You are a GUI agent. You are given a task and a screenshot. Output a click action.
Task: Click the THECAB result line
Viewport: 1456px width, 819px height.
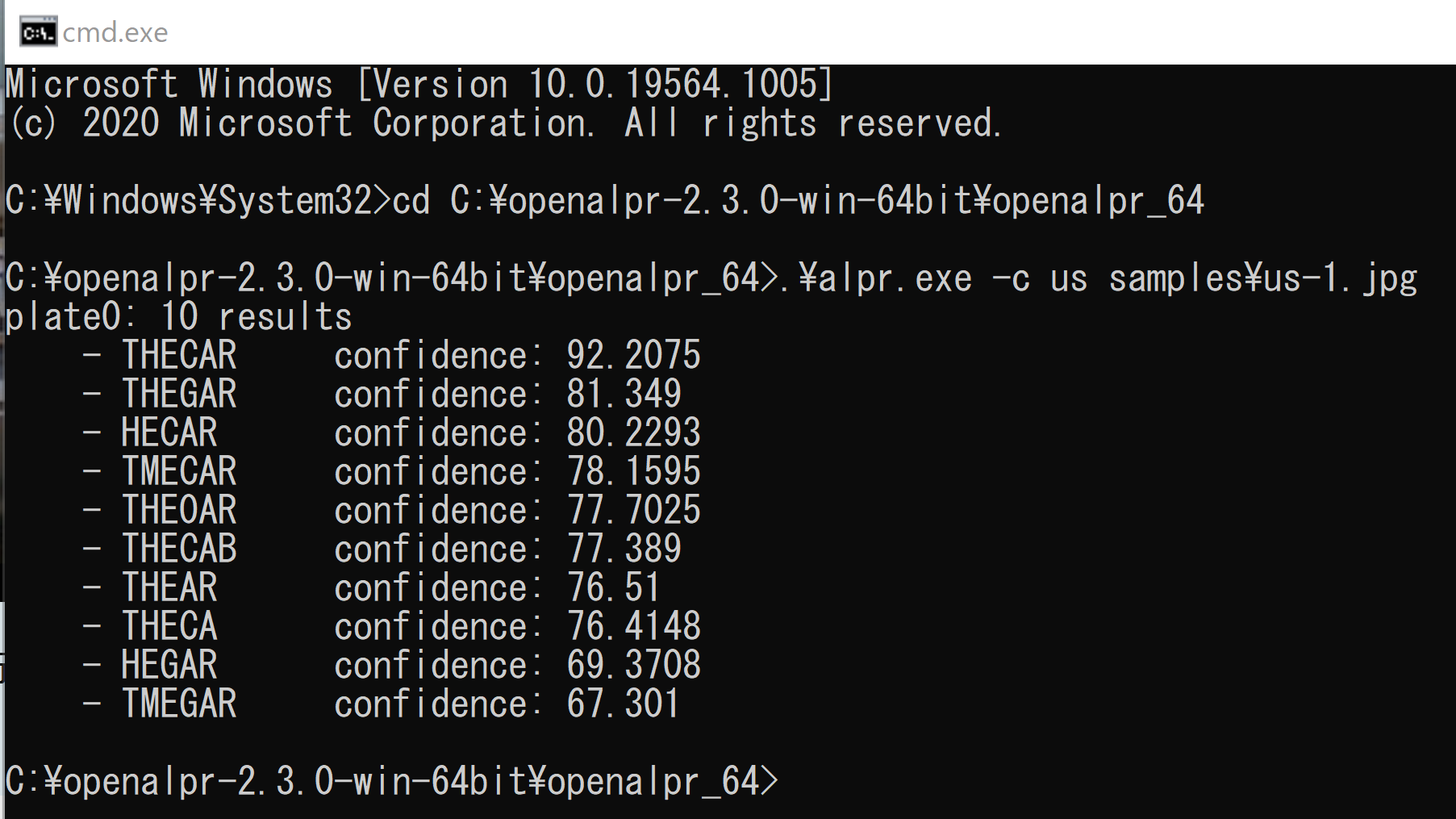pyautogui.click(x=382, y=549)
